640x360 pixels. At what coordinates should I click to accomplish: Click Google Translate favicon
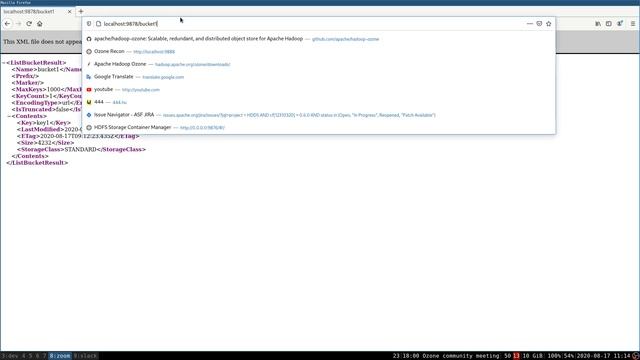(89, 77)
